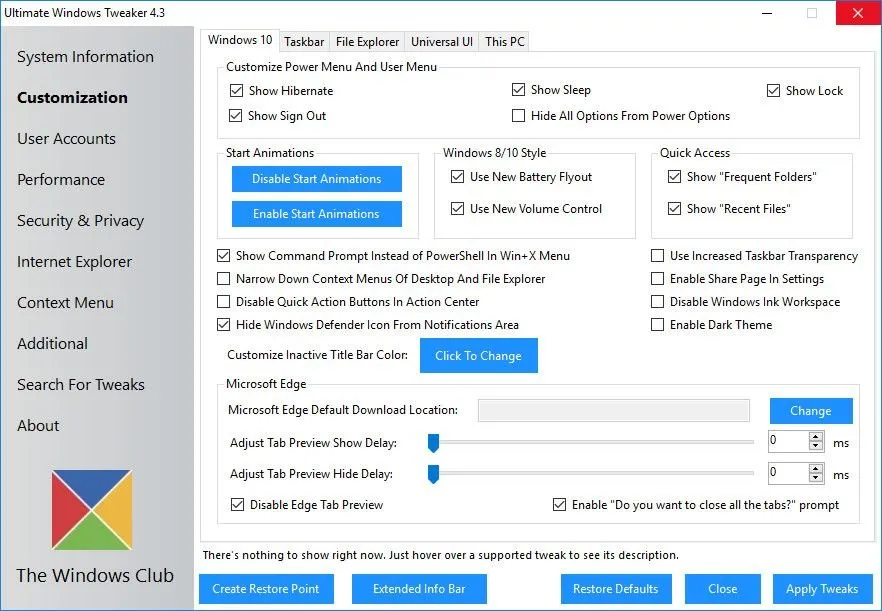Enable the Dark Theme checkbox
The image size is (882, 611).
(658, 325)
